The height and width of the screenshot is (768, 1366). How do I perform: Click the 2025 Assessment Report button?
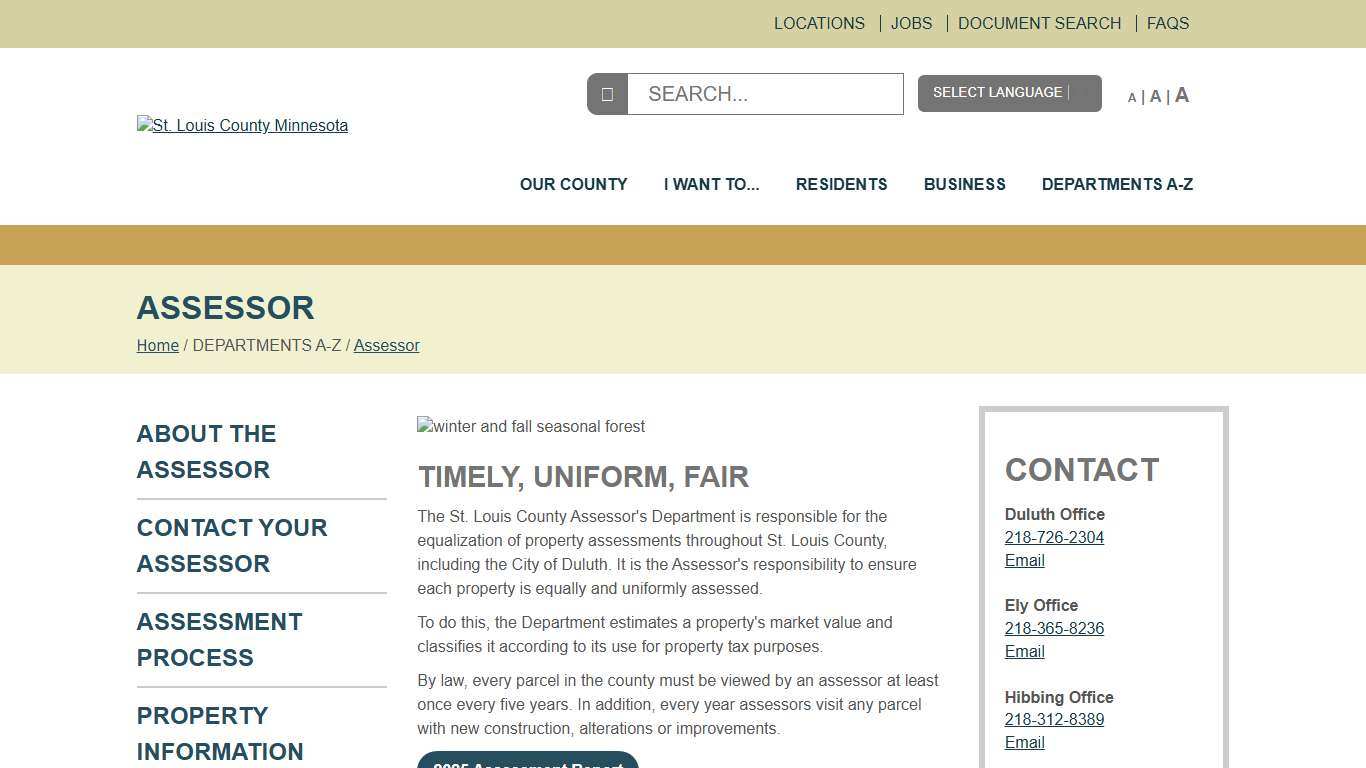(x=527, y=763)
